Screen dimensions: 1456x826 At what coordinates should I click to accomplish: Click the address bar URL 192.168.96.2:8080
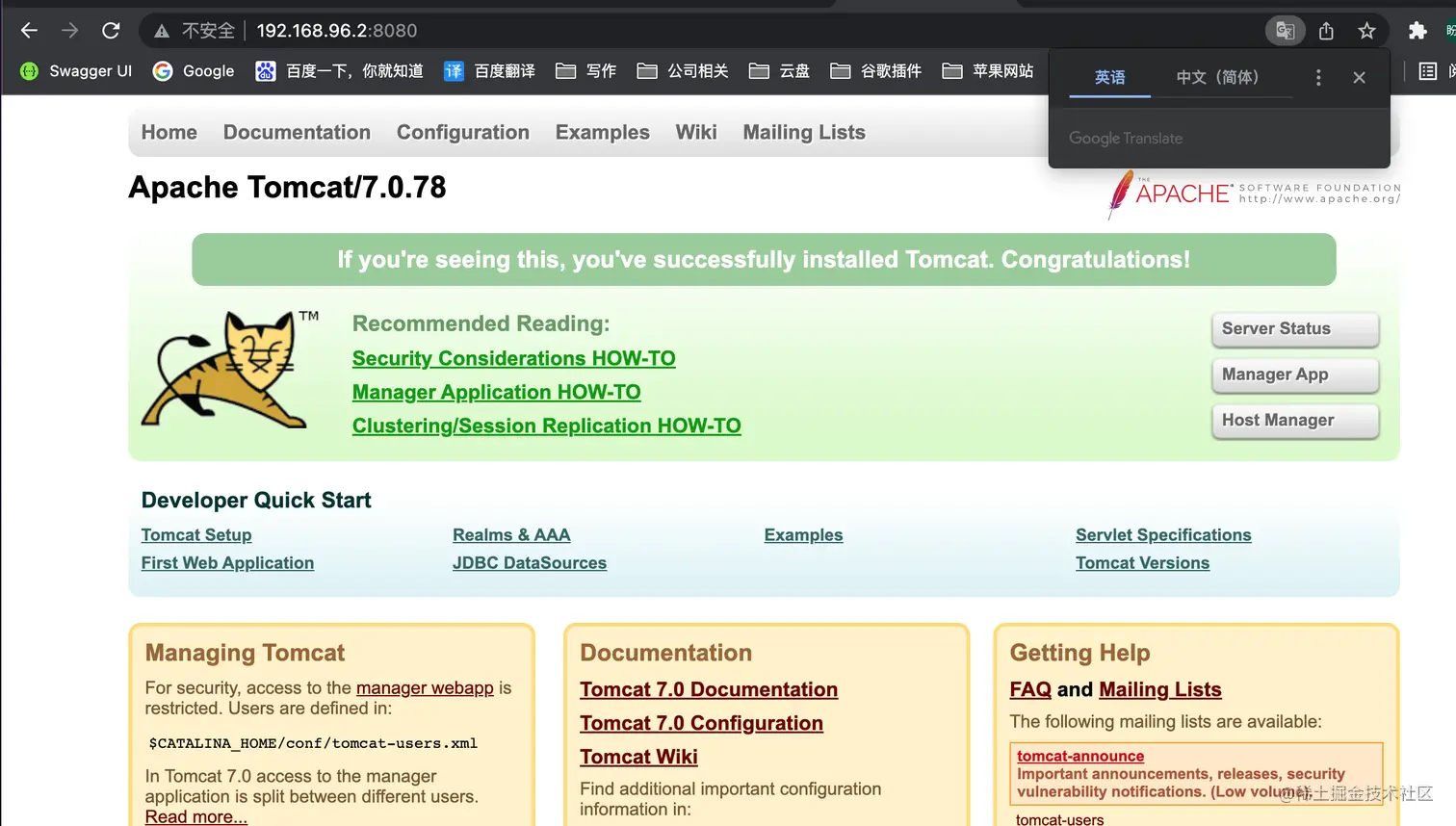(x=337, y=31)
